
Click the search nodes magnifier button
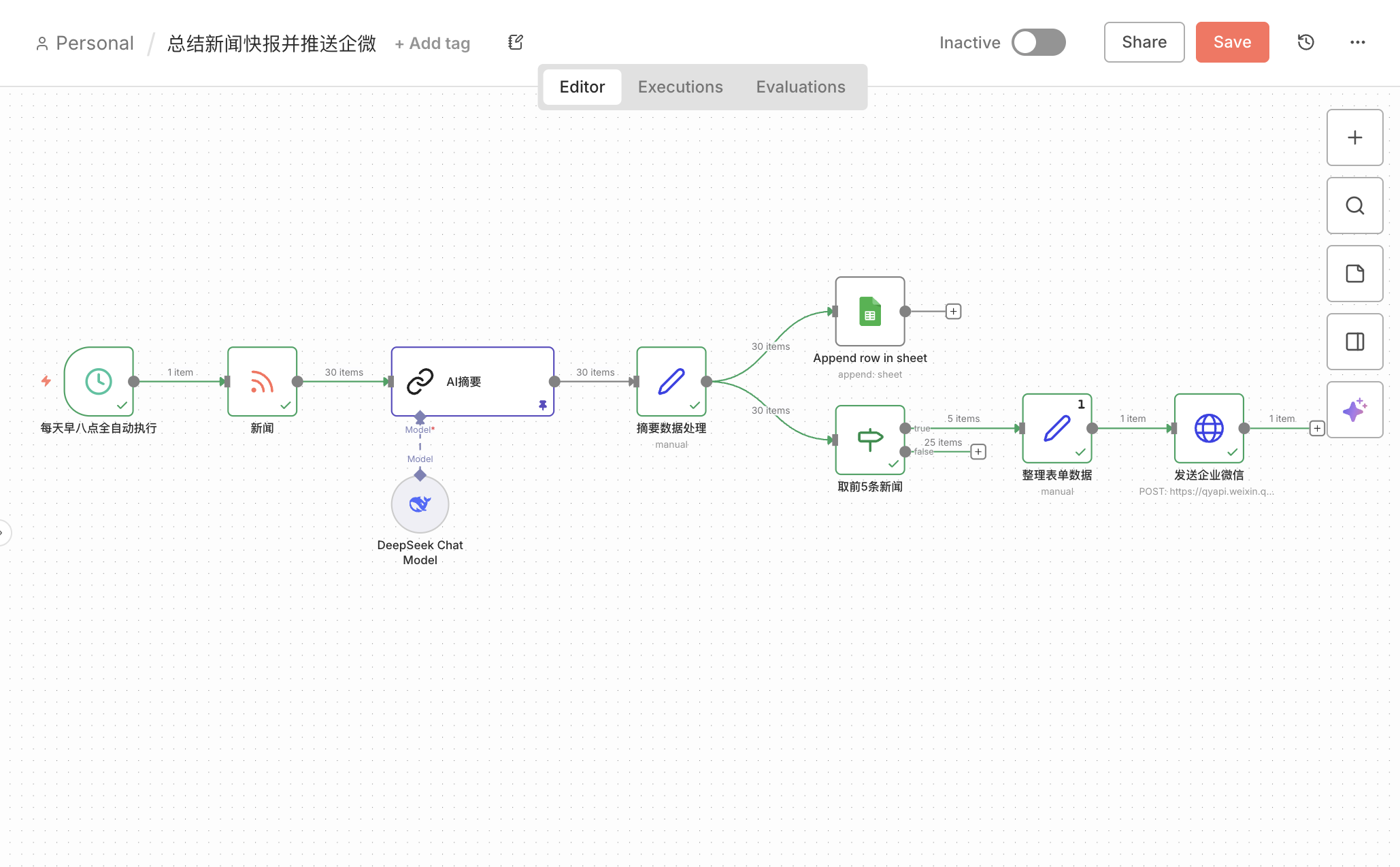pyautogui.click(x=1354, y=206)
